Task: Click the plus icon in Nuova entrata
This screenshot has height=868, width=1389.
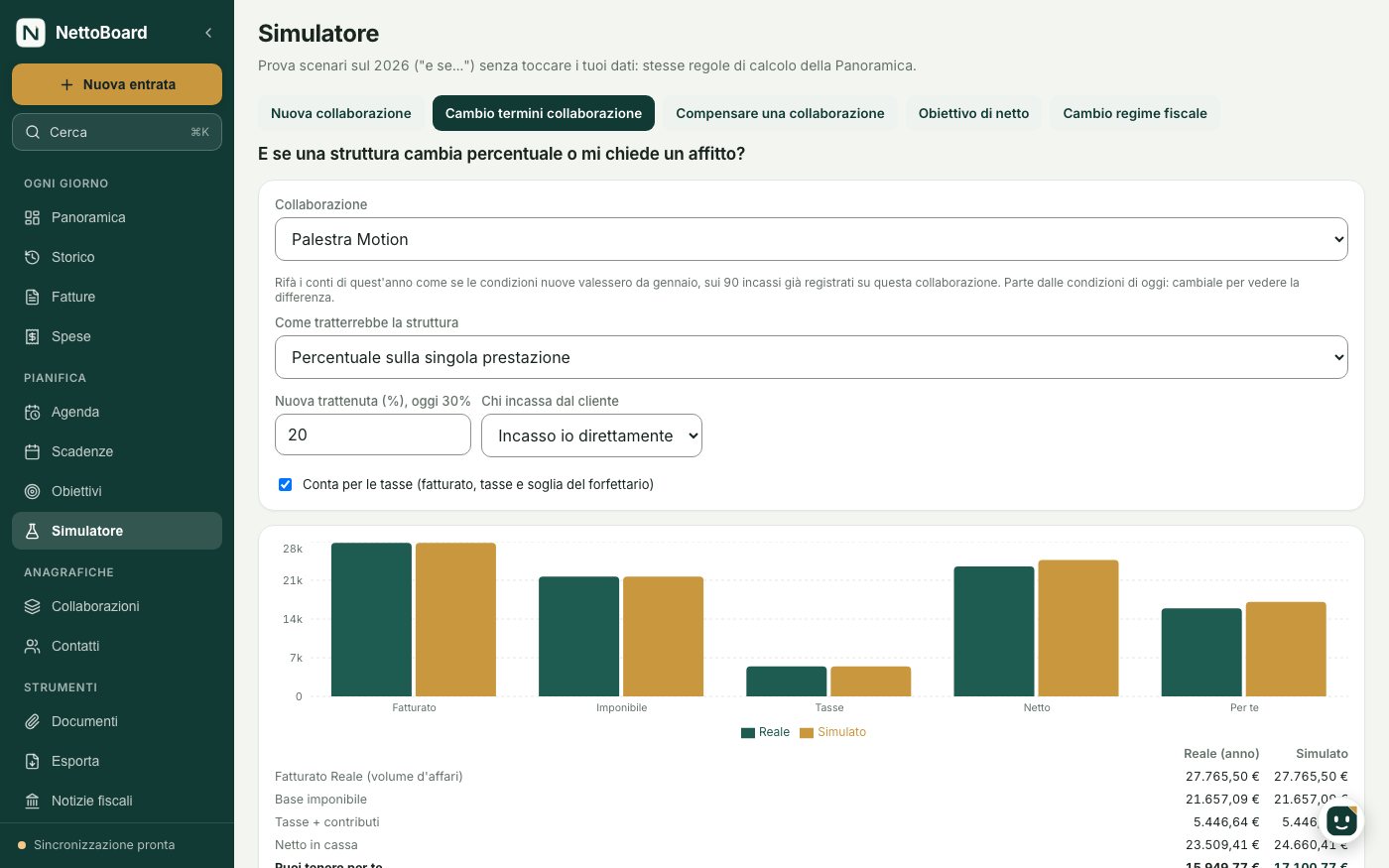Action: coord(66,84)
